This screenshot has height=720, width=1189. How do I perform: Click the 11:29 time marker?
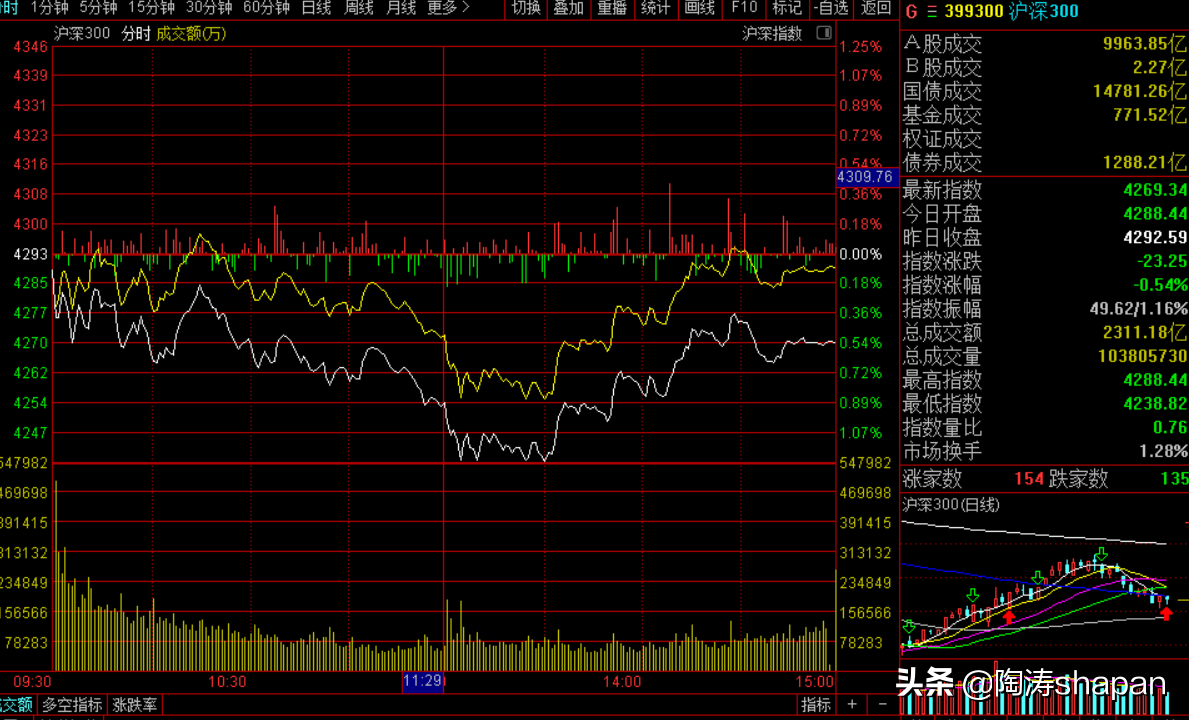tap(422, 681)
